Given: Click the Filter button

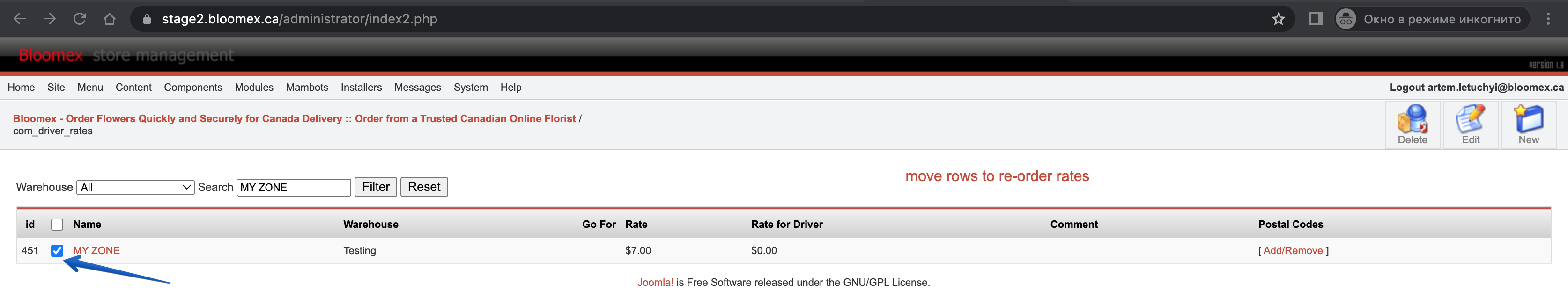Looking at the screenshot, I should pyautogui.click(x=376, y=187).
